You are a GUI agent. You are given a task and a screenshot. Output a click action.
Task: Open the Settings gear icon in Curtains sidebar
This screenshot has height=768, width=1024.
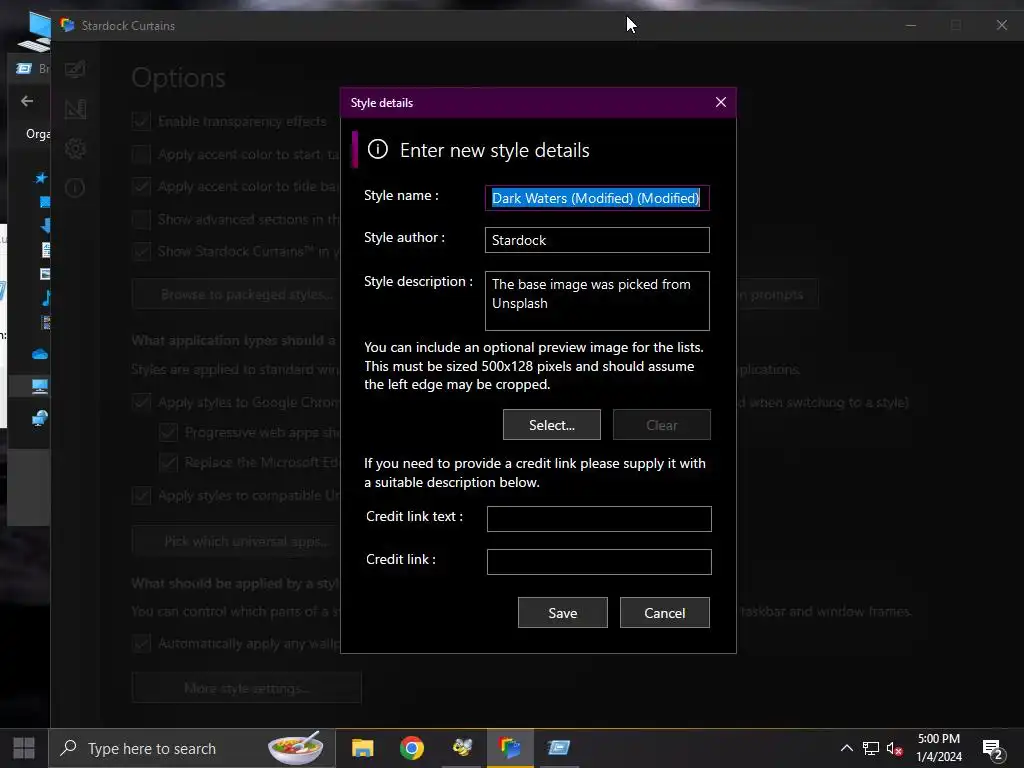[75, 149]
